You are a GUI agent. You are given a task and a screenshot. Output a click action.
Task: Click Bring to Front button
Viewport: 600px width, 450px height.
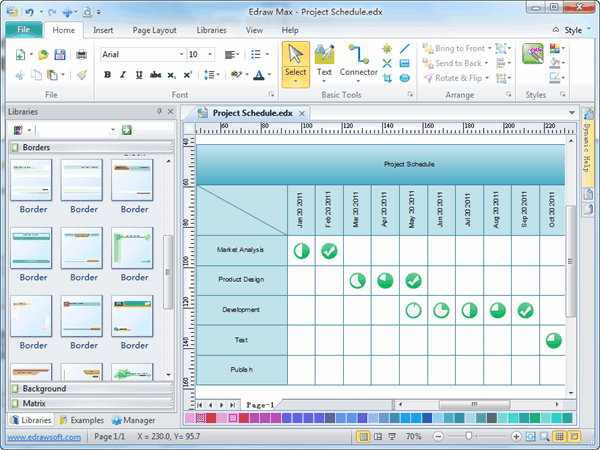[x=455, y=48]
